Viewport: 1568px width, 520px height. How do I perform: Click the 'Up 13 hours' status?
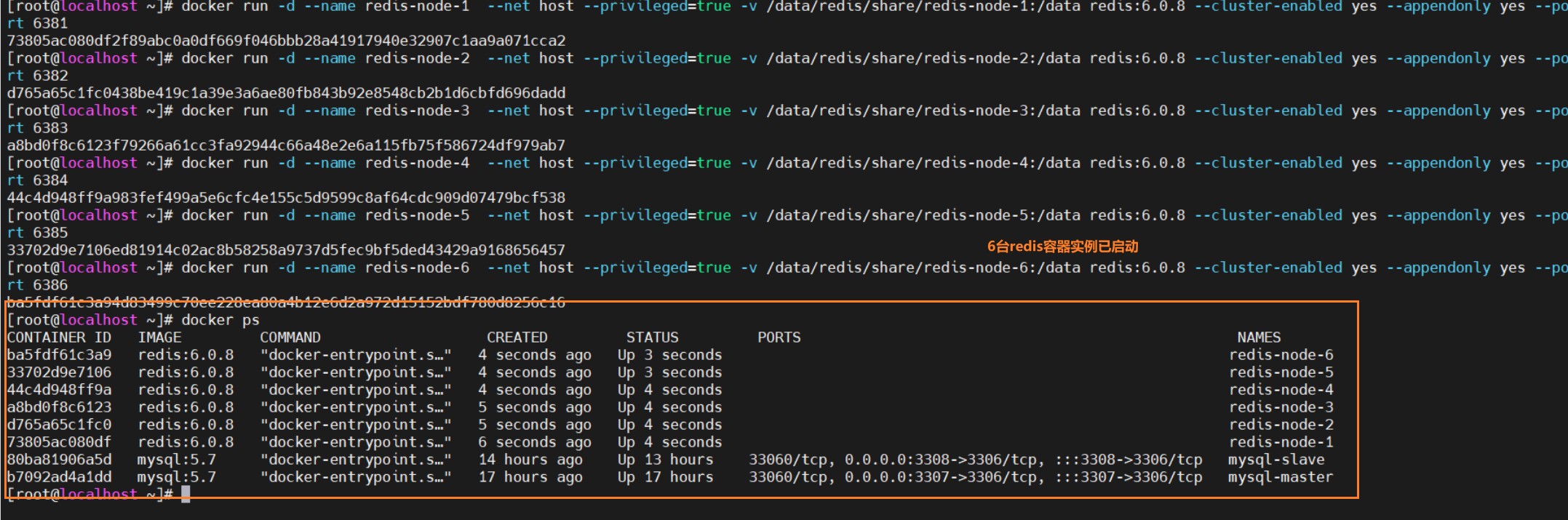coord(666,460)
